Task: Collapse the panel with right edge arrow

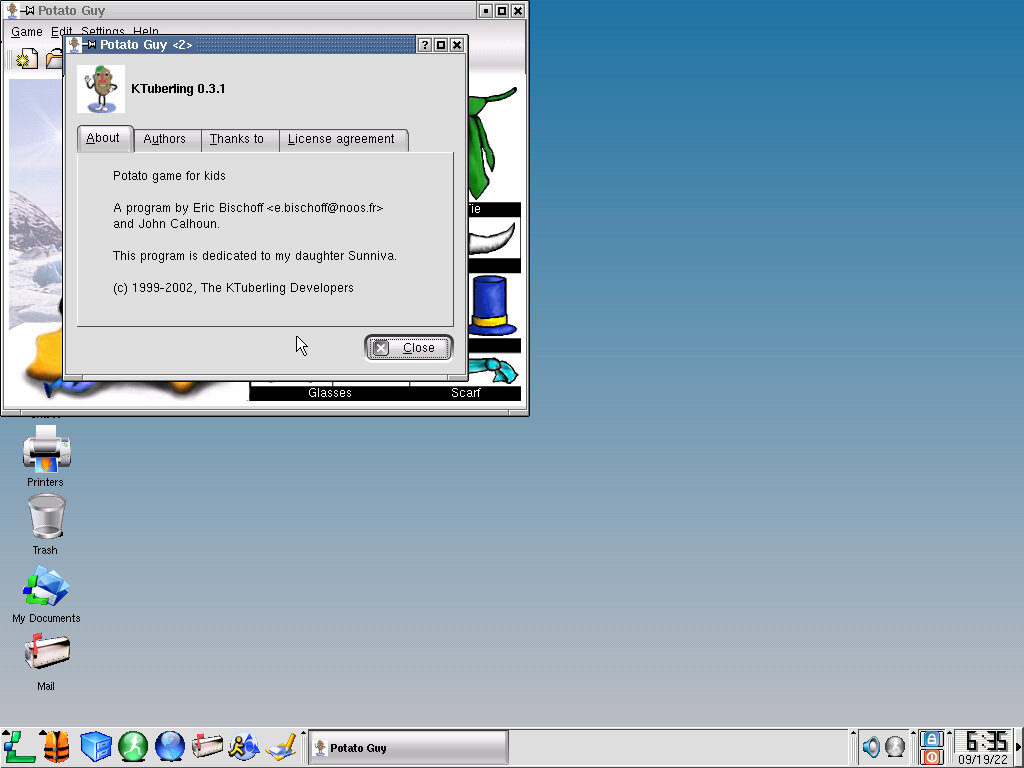Action: point(1018,747)
